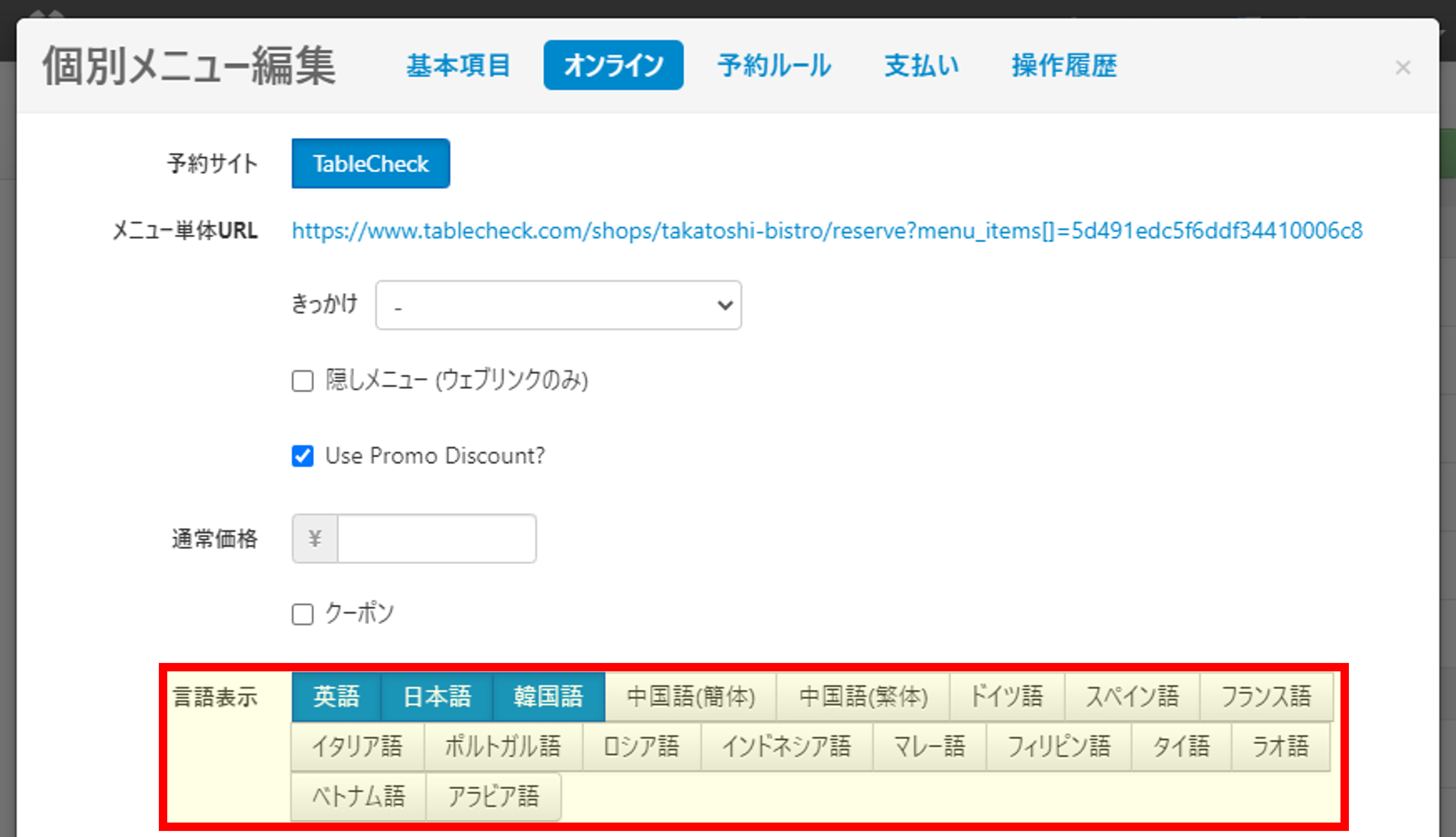Screen dimensions: 1456x837
Task: Switch to the 基本項目 tab
Action: (x=458, y=65)
